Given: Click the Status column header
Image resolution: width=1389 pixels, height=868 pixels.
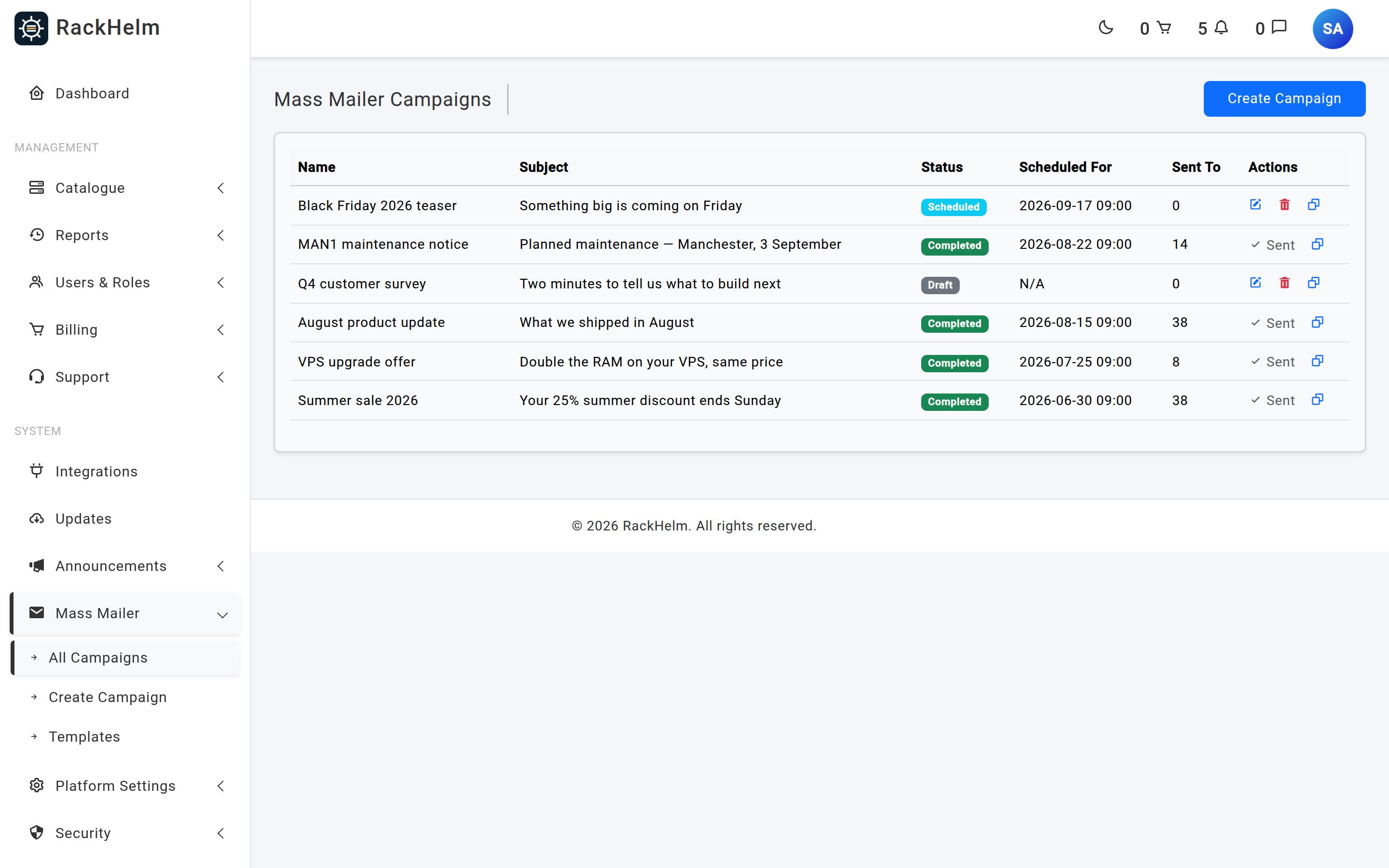Looking at the screenshot, I should (x=942, y=167).
